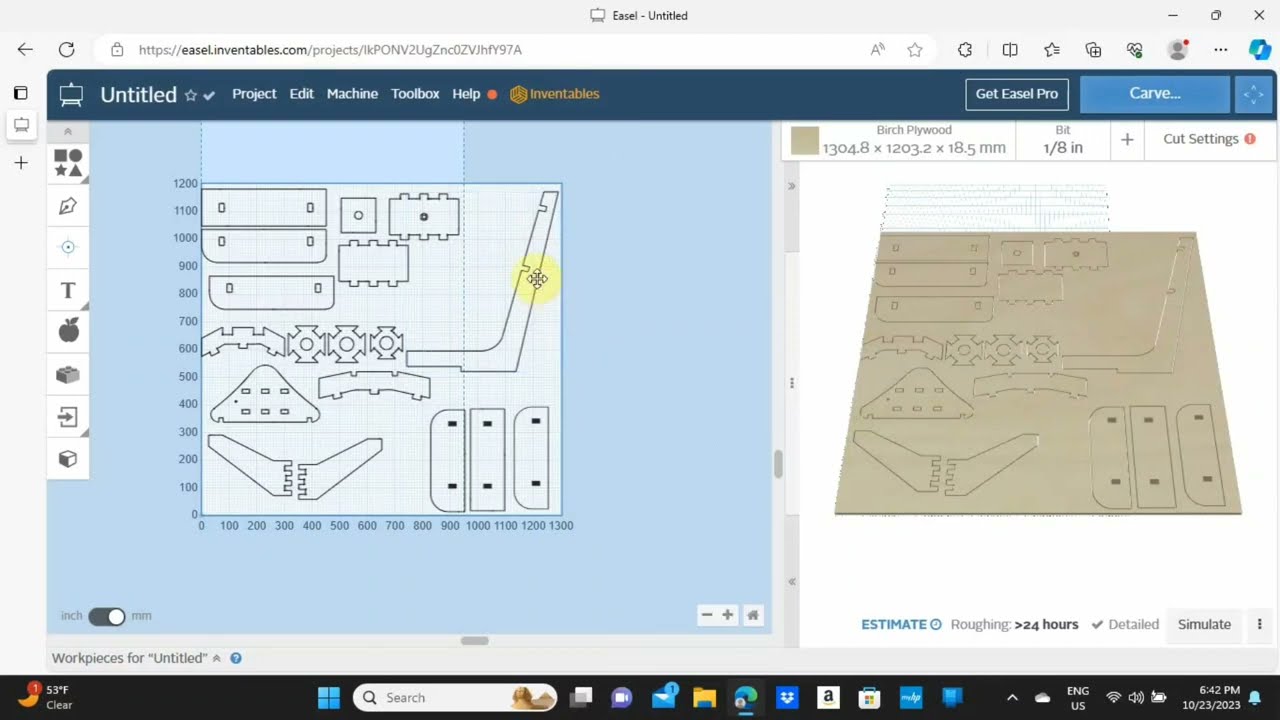Click the zoom in plus button
The width and height of the screenshot is (1280, 720).
tap(728, 615)
